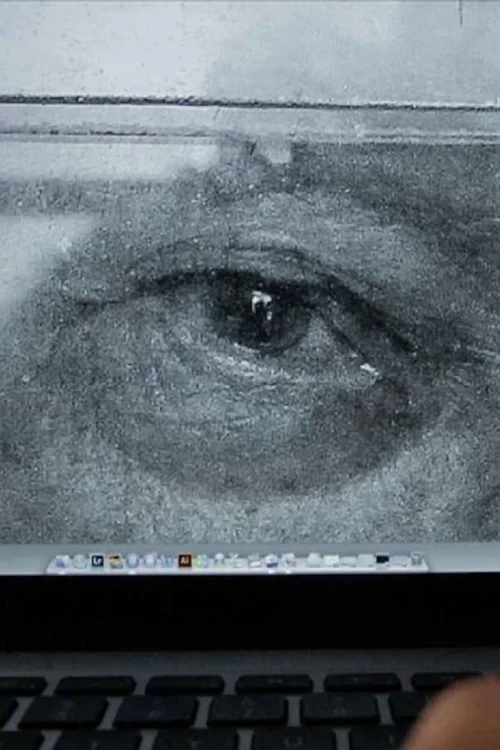500x750 pixels.
Task: Click the dock icon left of the black-screen icon
Action: (366, 561)
